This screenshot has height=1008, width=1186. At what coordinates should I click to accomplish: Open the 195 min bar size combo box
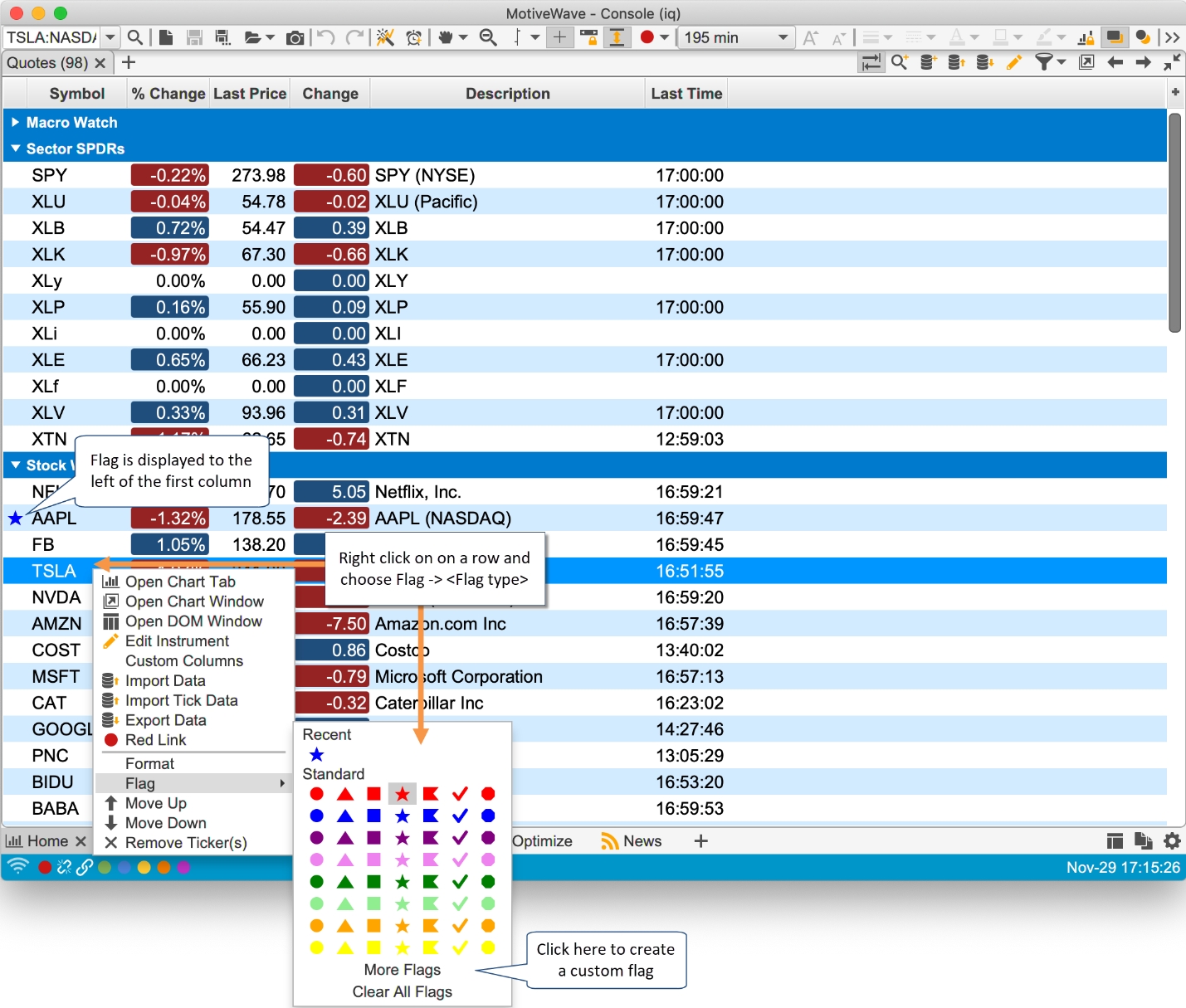[735, 37]
